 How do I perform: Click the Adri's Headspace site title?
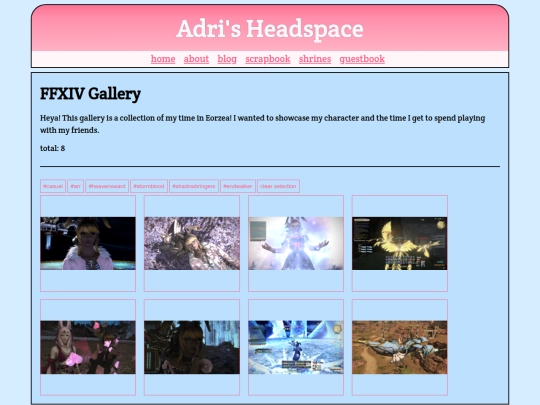point(270,29)
